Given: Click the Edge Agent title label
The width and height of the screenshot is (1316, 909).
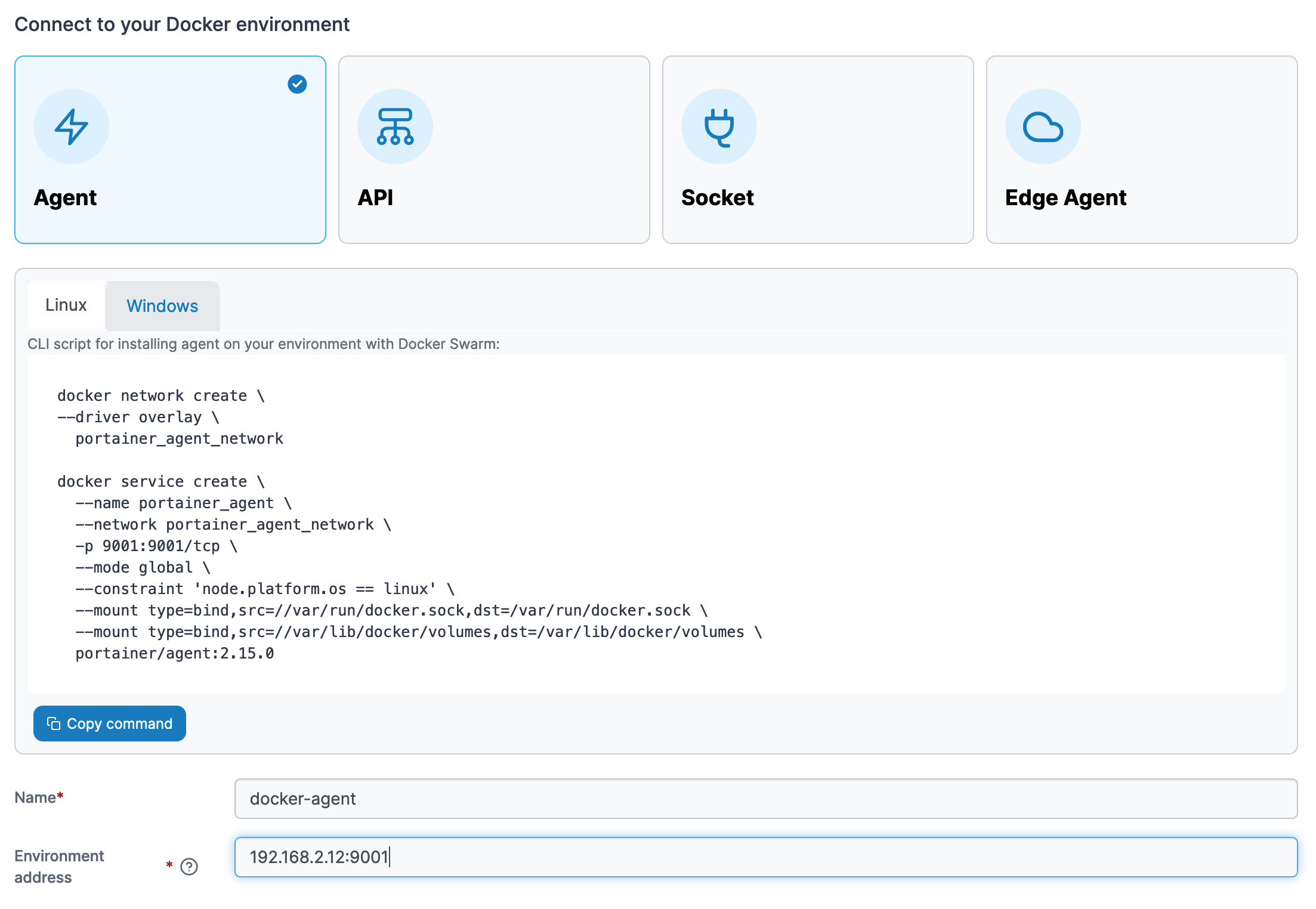Looking at the screenshot, I should (x=1065, y=197).
